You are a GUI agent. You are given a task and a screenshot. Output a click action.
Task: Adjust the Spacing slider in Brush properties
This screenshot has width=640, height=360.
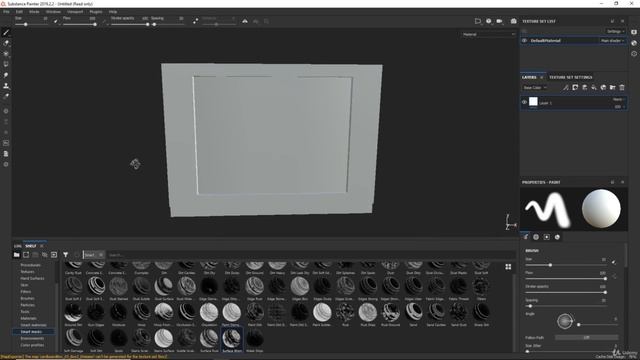[565, 306]
